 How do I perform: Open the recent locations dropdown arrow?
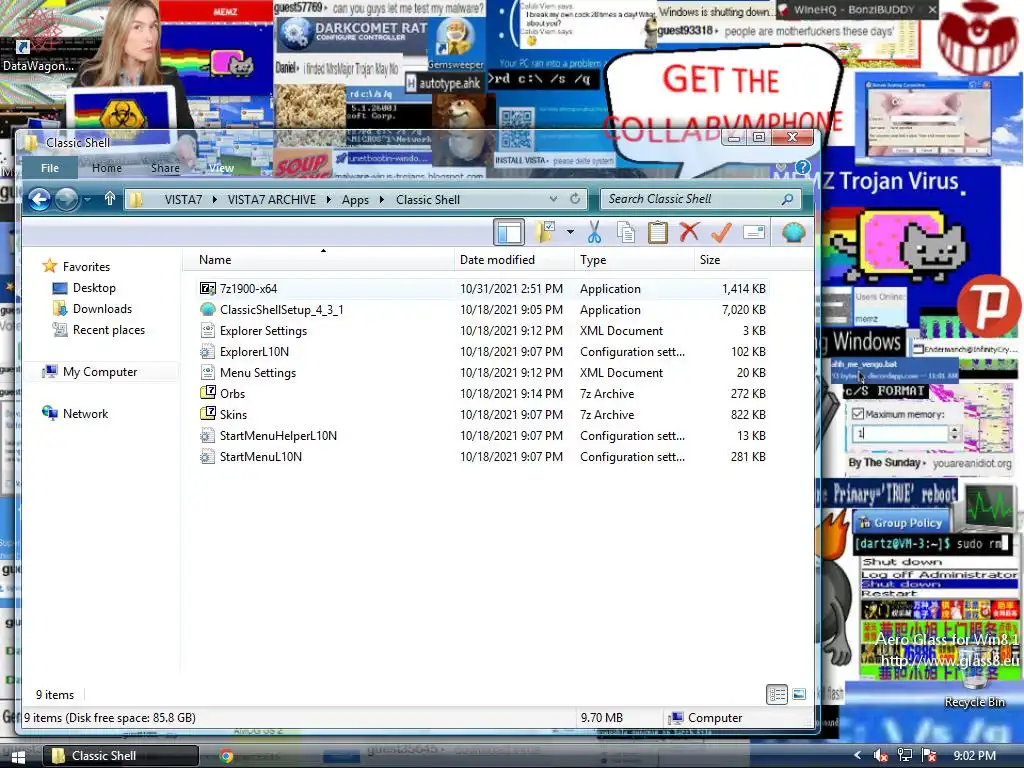88,199
